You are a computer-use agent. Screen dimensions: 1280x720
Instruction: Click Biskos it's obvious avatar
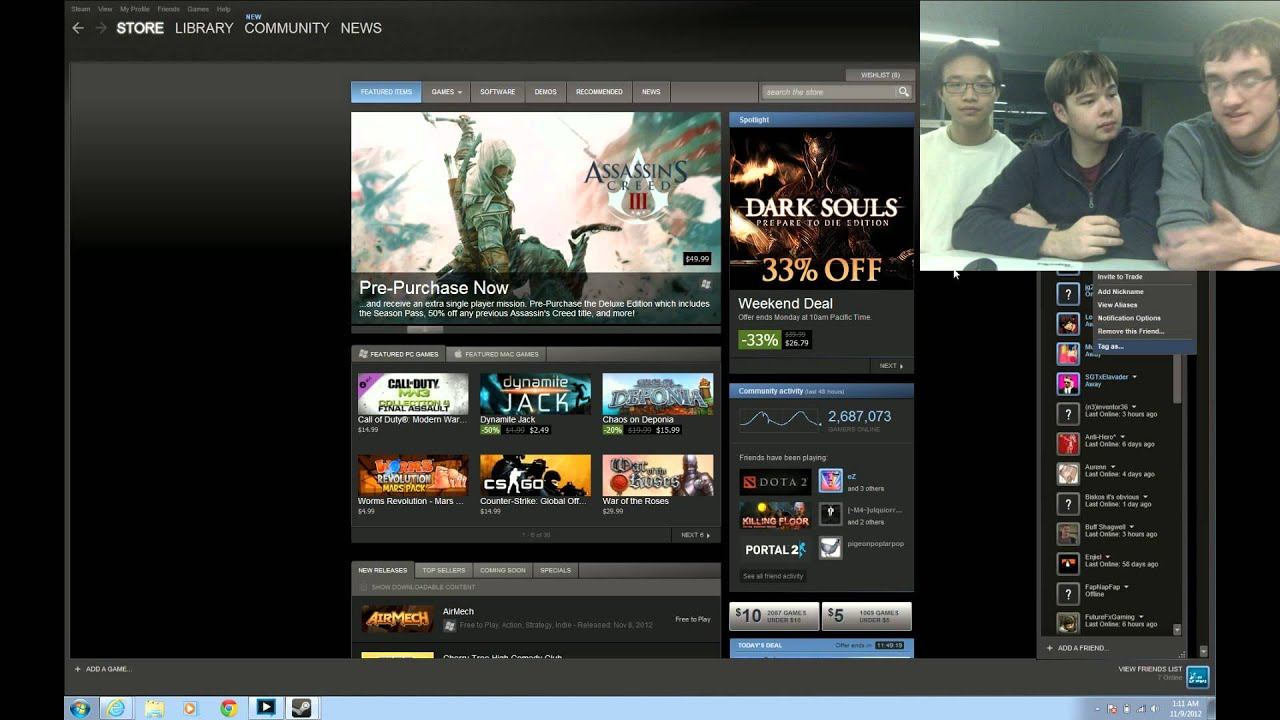(x=1068, y=503)
